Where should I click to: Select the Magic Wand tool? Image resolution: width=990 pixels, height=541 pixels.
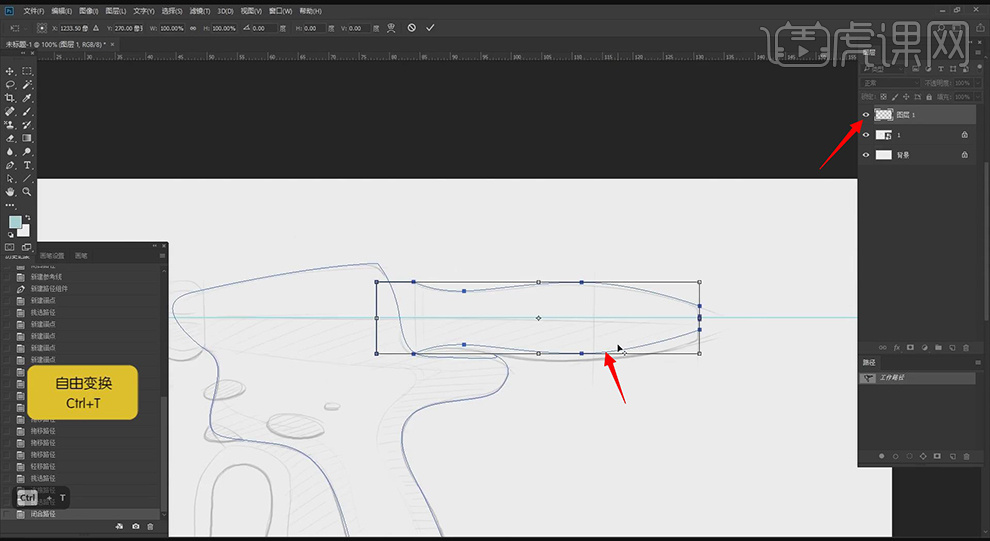[x=27, y=85]
